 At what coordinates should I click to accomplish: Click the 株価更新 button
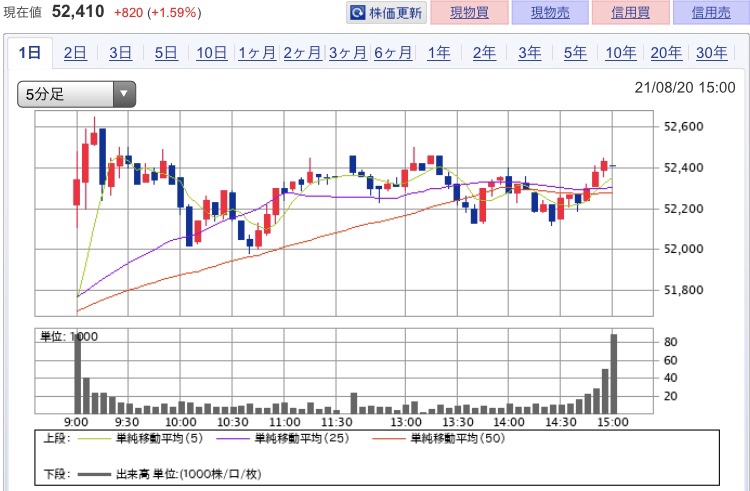[386, 12]
